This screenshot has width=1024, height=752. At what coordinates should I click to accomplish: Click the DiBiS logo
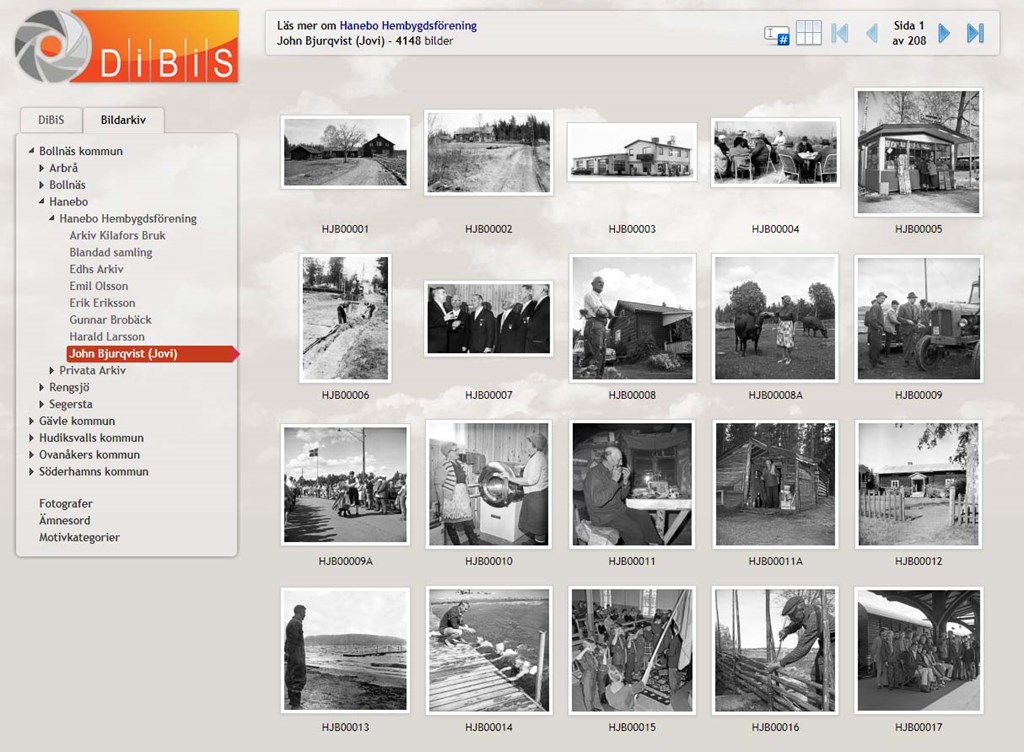(127, 46)
